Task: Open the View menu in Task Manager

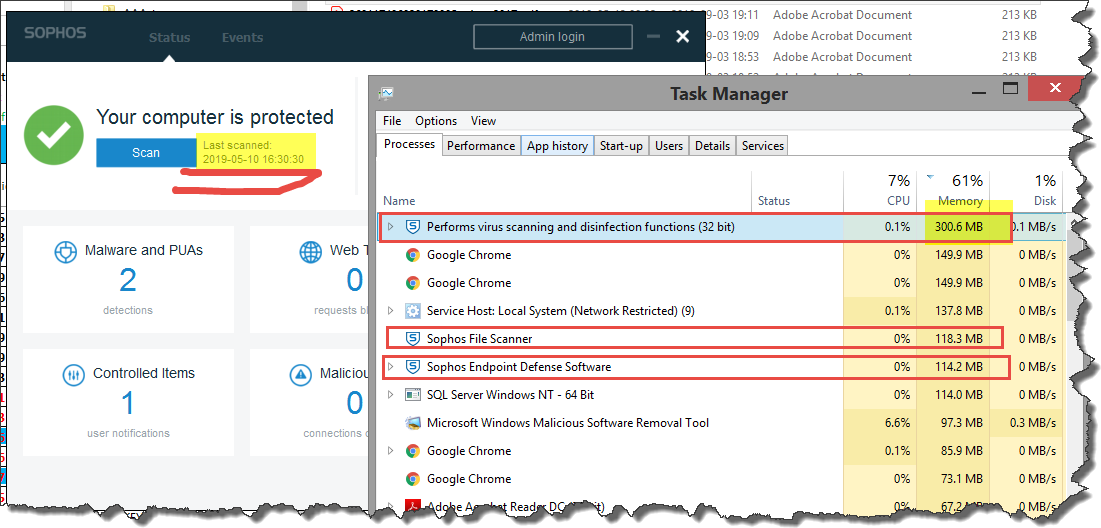Action: coord(483,121)
